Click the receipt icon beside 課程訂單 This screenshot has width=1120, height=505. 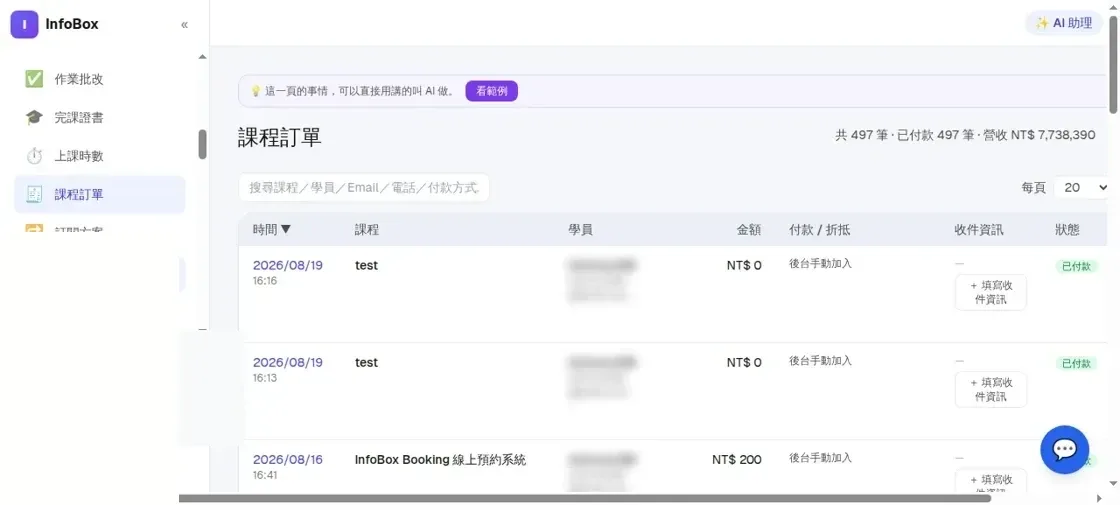tap(34, 194)
